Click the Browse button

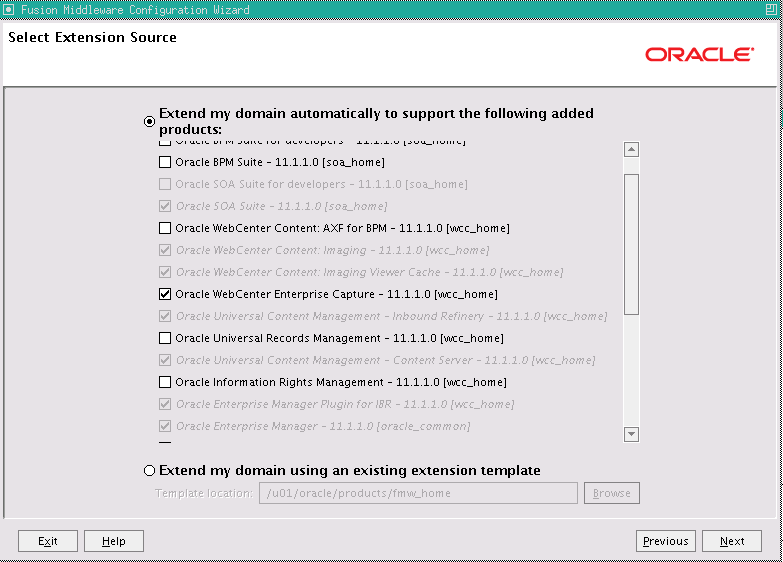coord(612,493)
